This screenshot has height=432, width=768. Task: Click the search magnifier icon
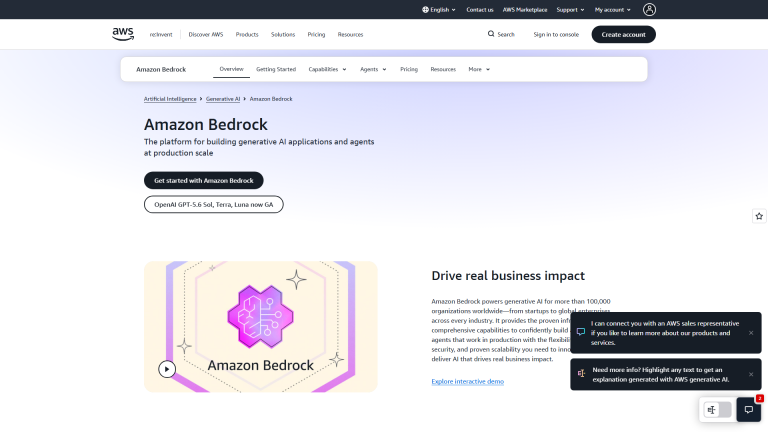click(x=491, y=34)
